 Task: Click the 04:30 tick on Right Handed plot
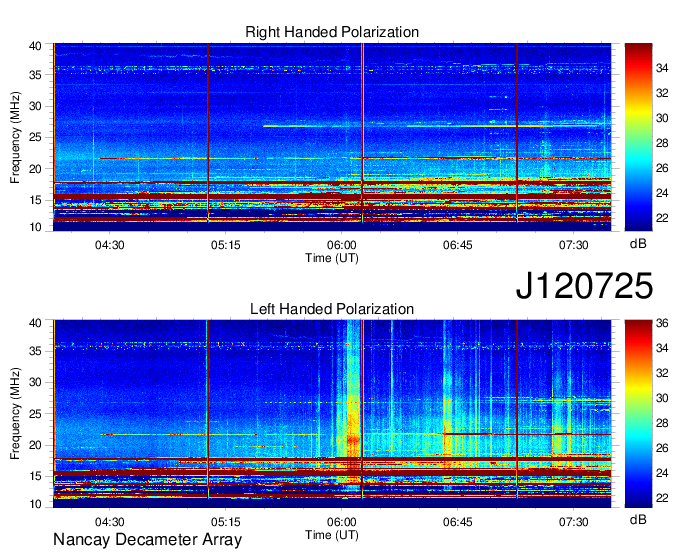pyautogui.click(x=109, y=245)
